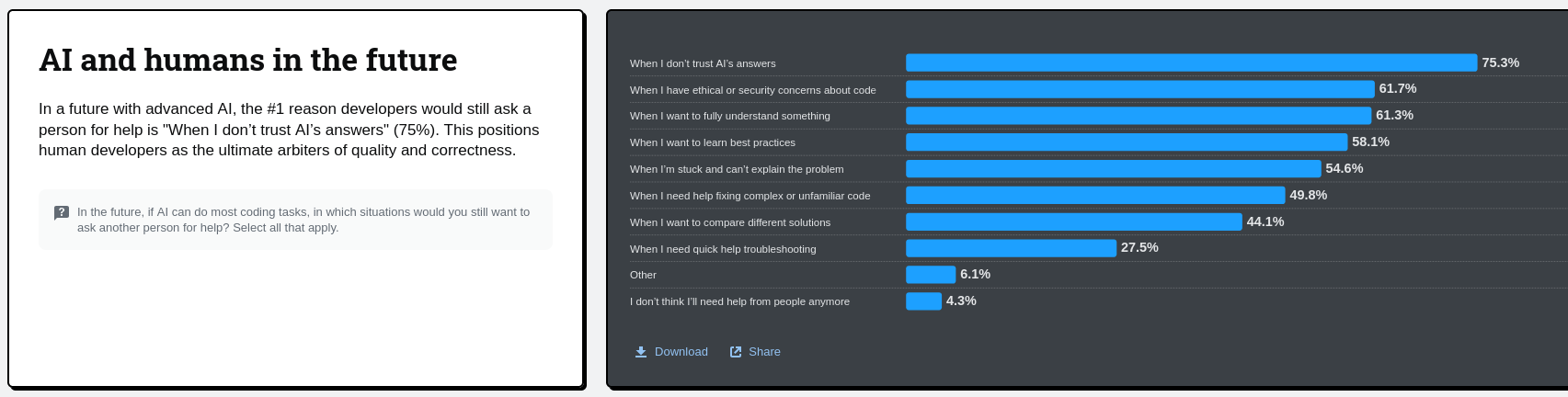Open the Download link text

tap(681, 352)
